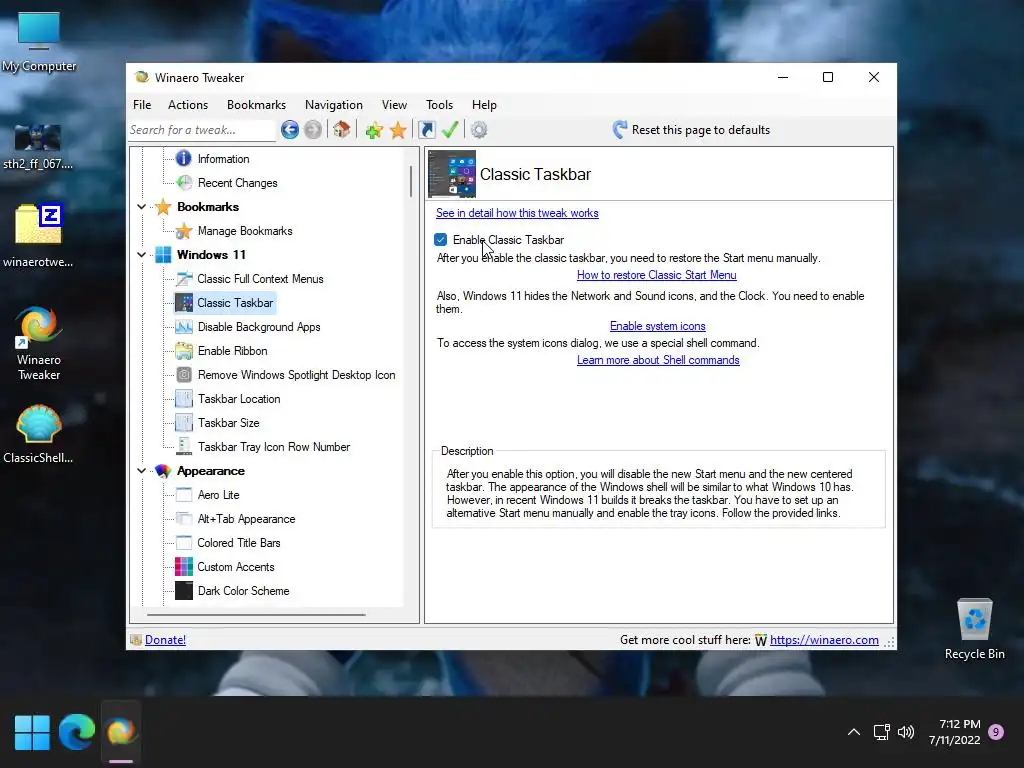Launch Microsoft Edge from the taskbar
Screen dimensions: 1024x768
(x=76, y=733)
